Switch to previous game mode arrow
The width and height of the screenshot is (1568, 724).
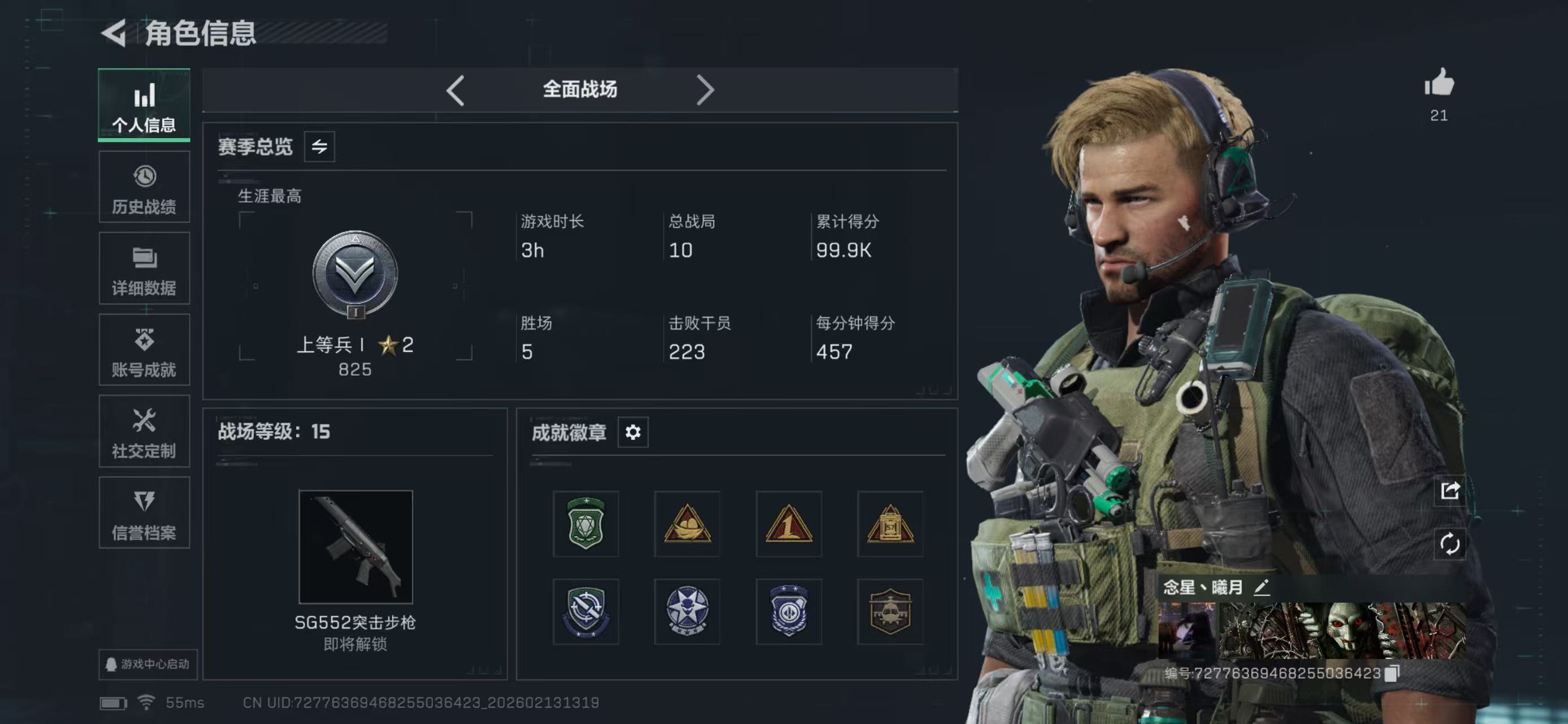pyautogui.click(x=455, y=90)
